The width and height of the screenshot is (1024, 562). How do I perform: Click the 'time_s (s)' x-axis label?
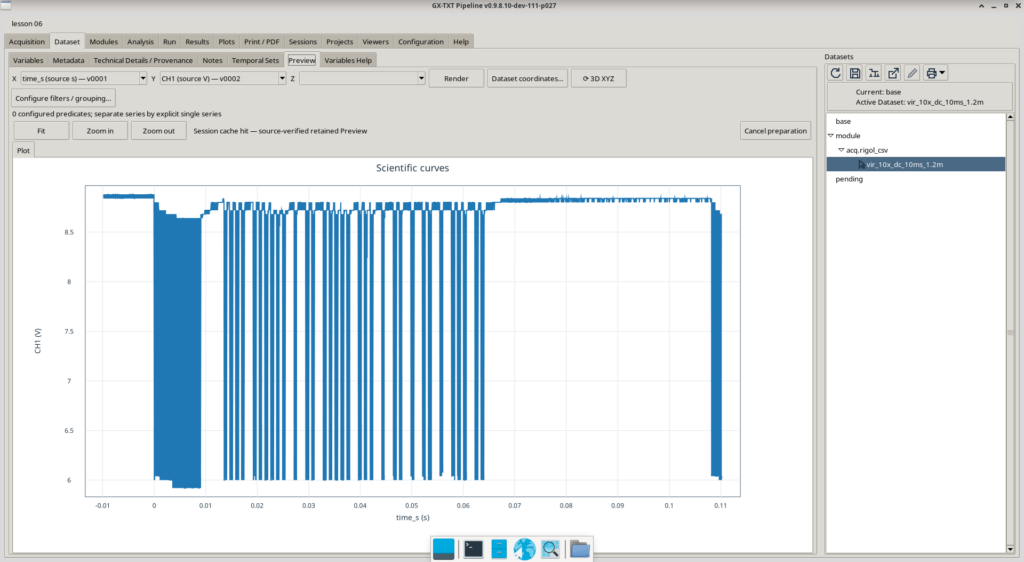coord(413,518)
